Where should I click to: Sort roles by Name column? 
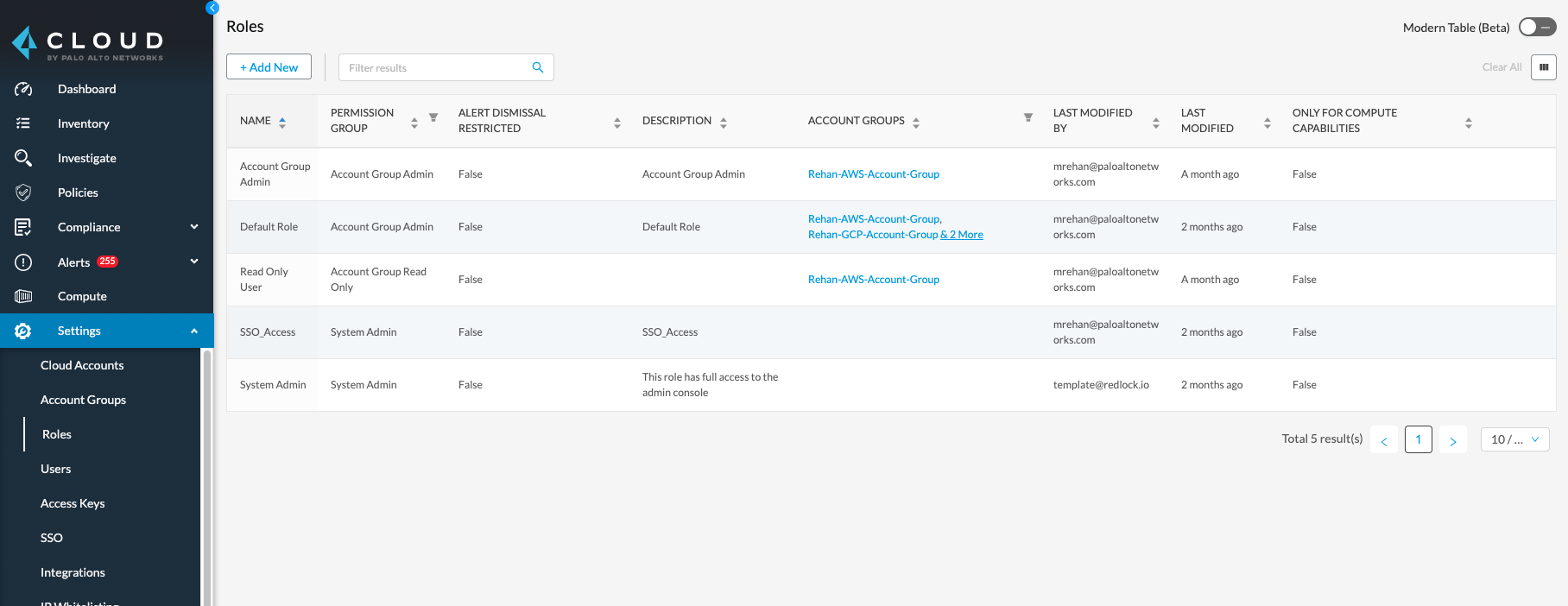click(282, 122)
